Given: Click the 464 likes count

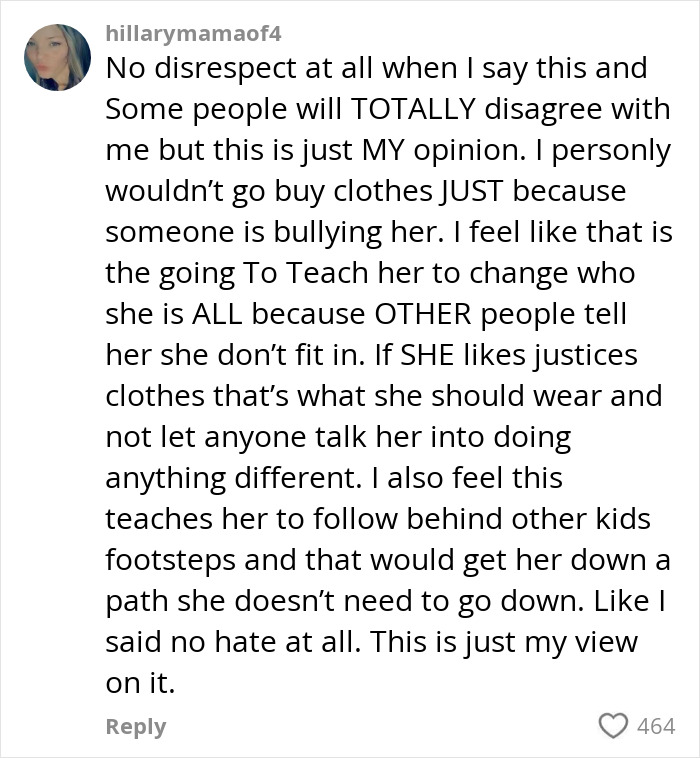Looking at the screenshot, I should click(x=656, y=727).
